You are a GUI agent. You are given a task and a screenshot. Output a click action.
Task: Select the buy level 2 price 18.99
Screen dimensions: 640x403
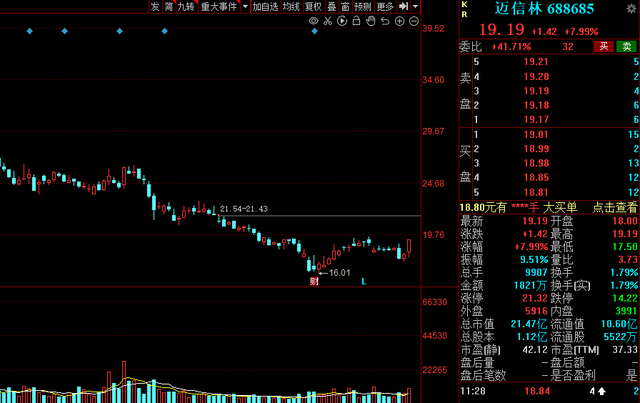(x=536, y=149)
